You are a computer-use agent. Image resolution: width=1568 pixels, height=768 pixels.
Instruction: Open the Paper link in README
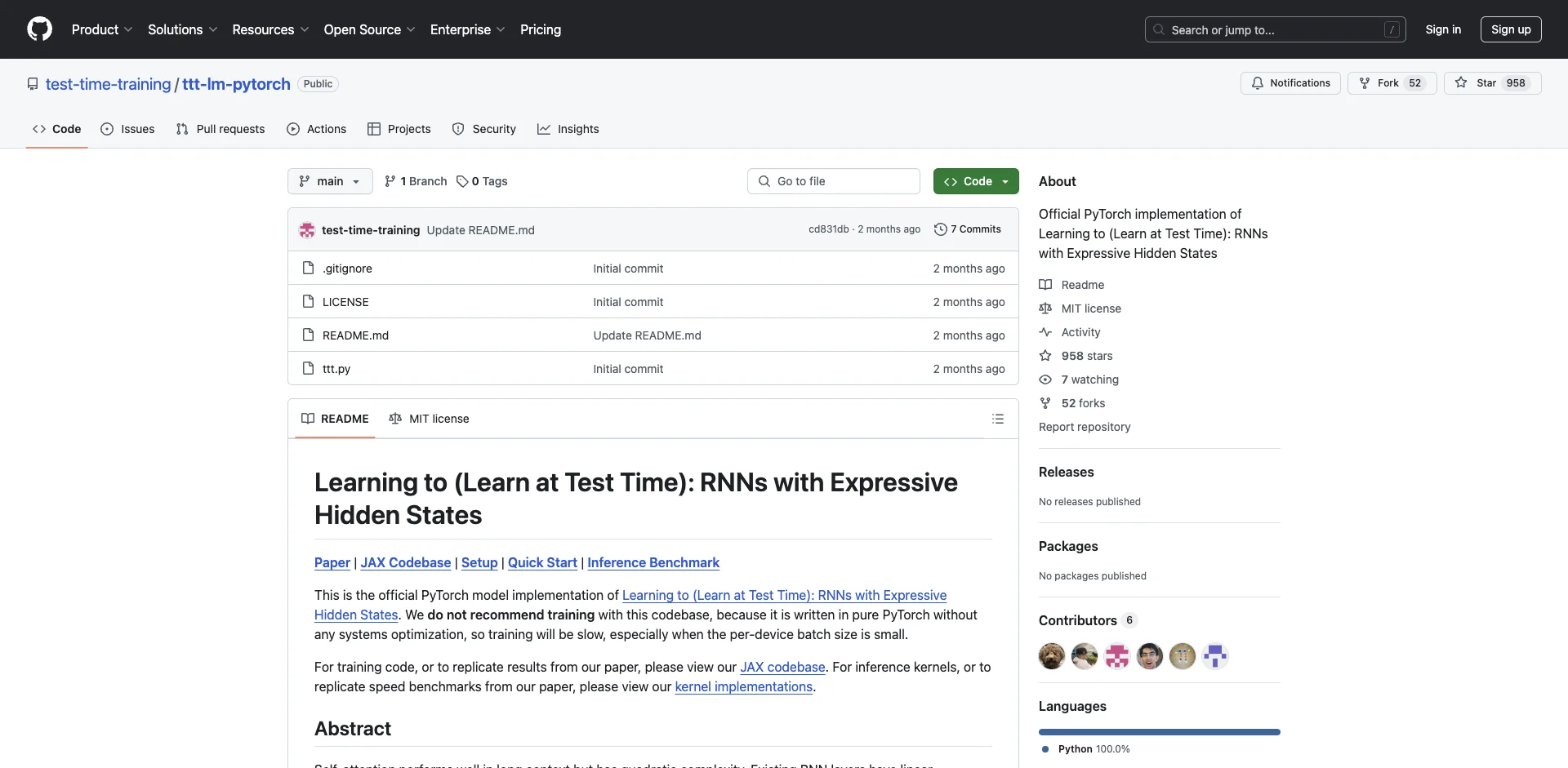click(332, 562)
